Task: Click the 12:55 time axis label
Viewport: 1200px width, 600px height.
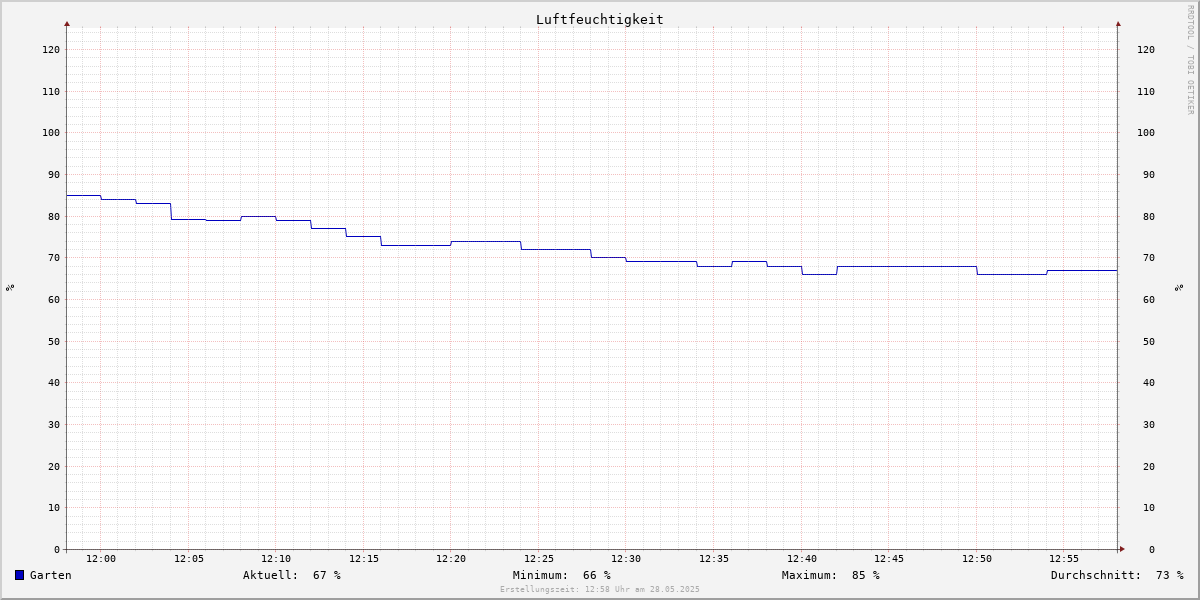Action: coord(1064,558)
